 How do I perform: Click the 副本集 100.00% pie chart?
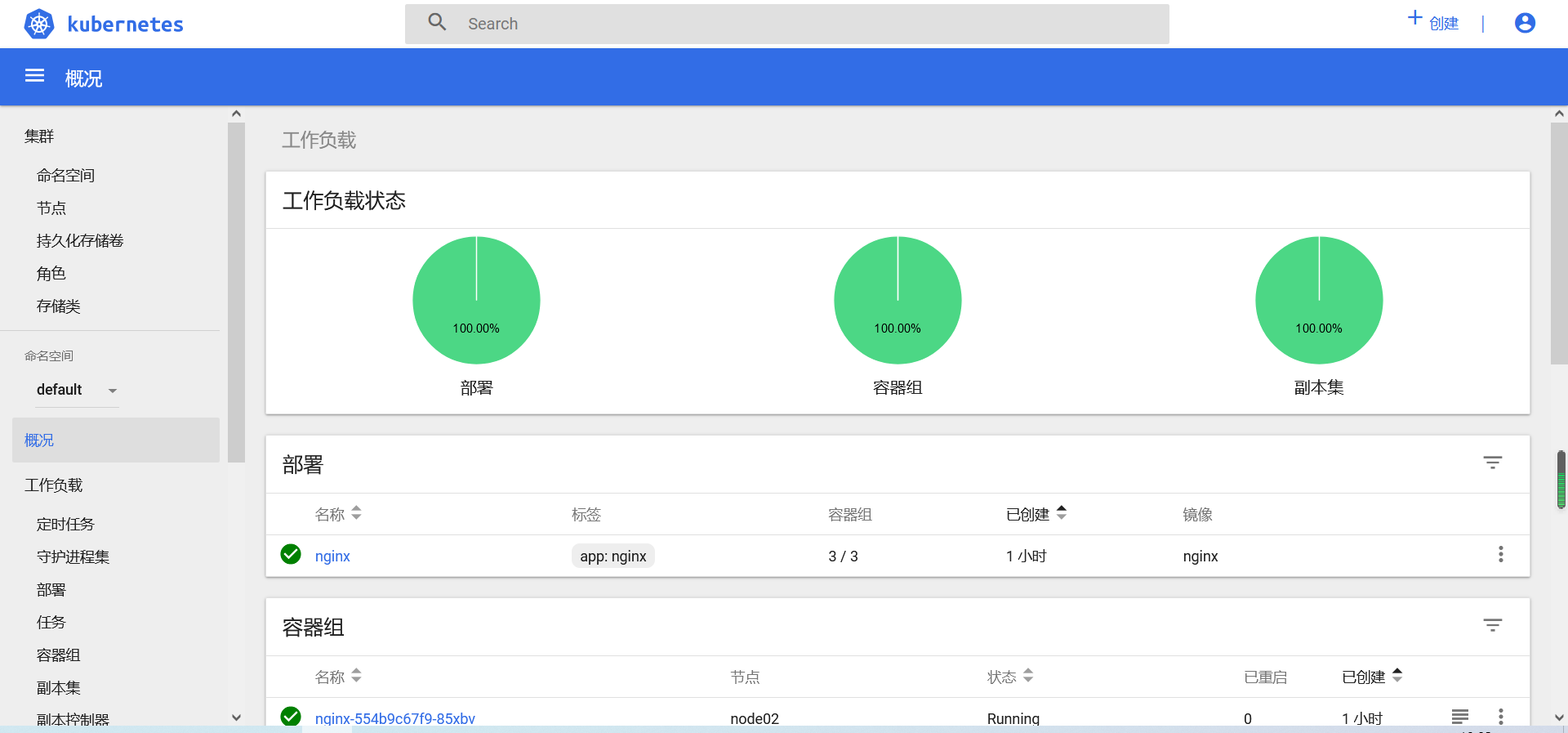tap(1319, 300)
